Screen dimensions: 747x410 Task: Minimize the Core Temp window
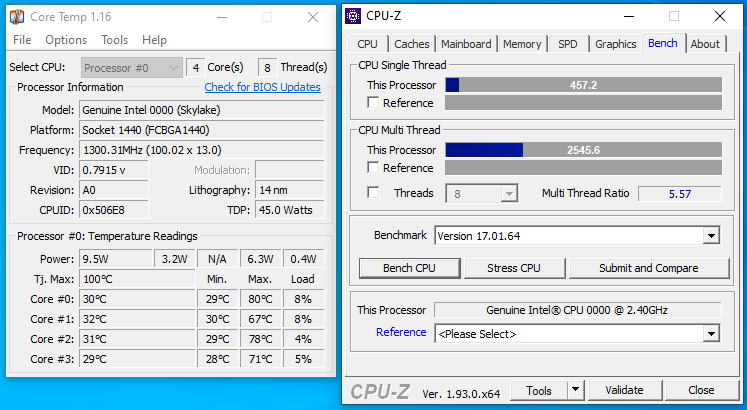tap(220, 17)
